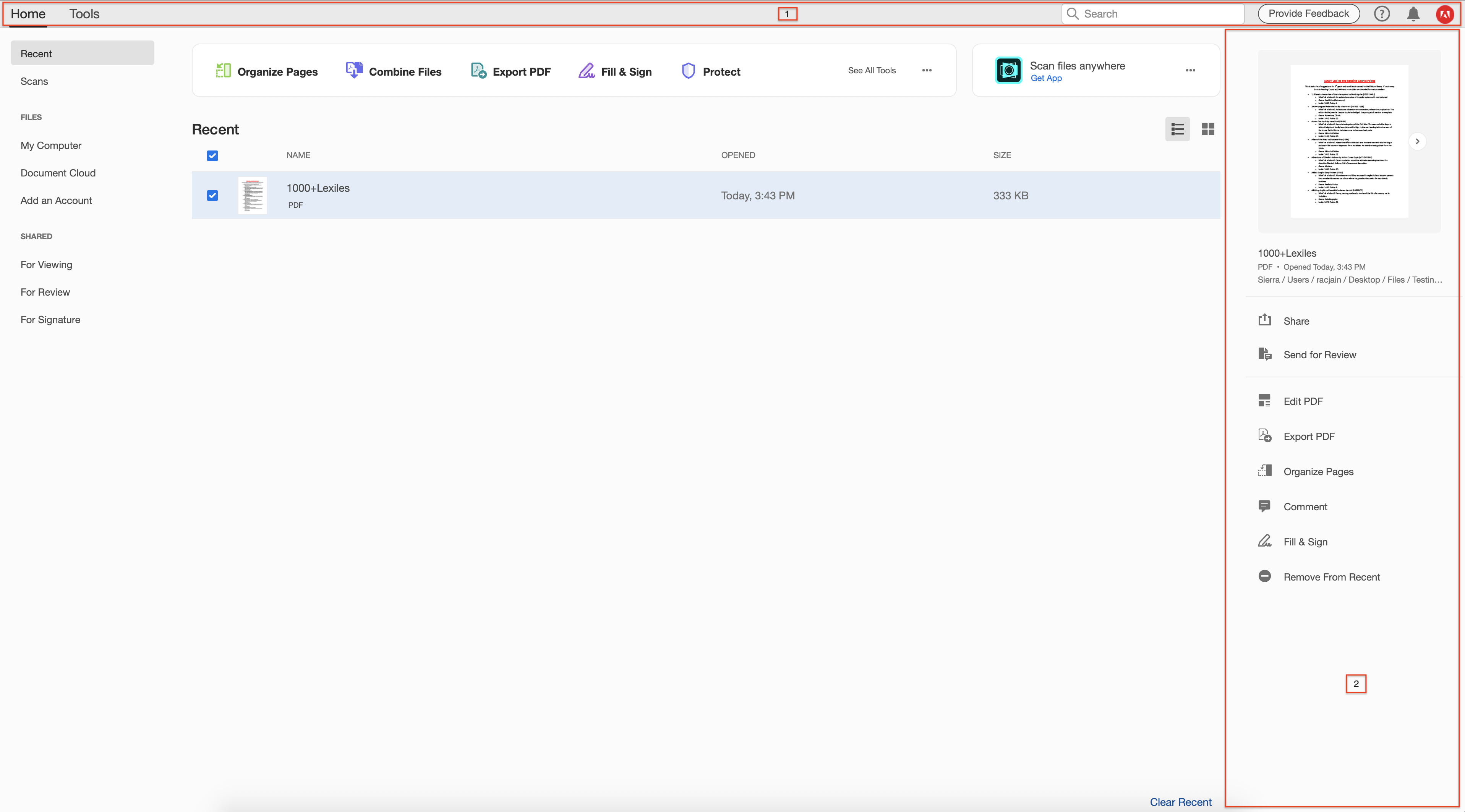Switch to the Tools tab

(84, 14)
